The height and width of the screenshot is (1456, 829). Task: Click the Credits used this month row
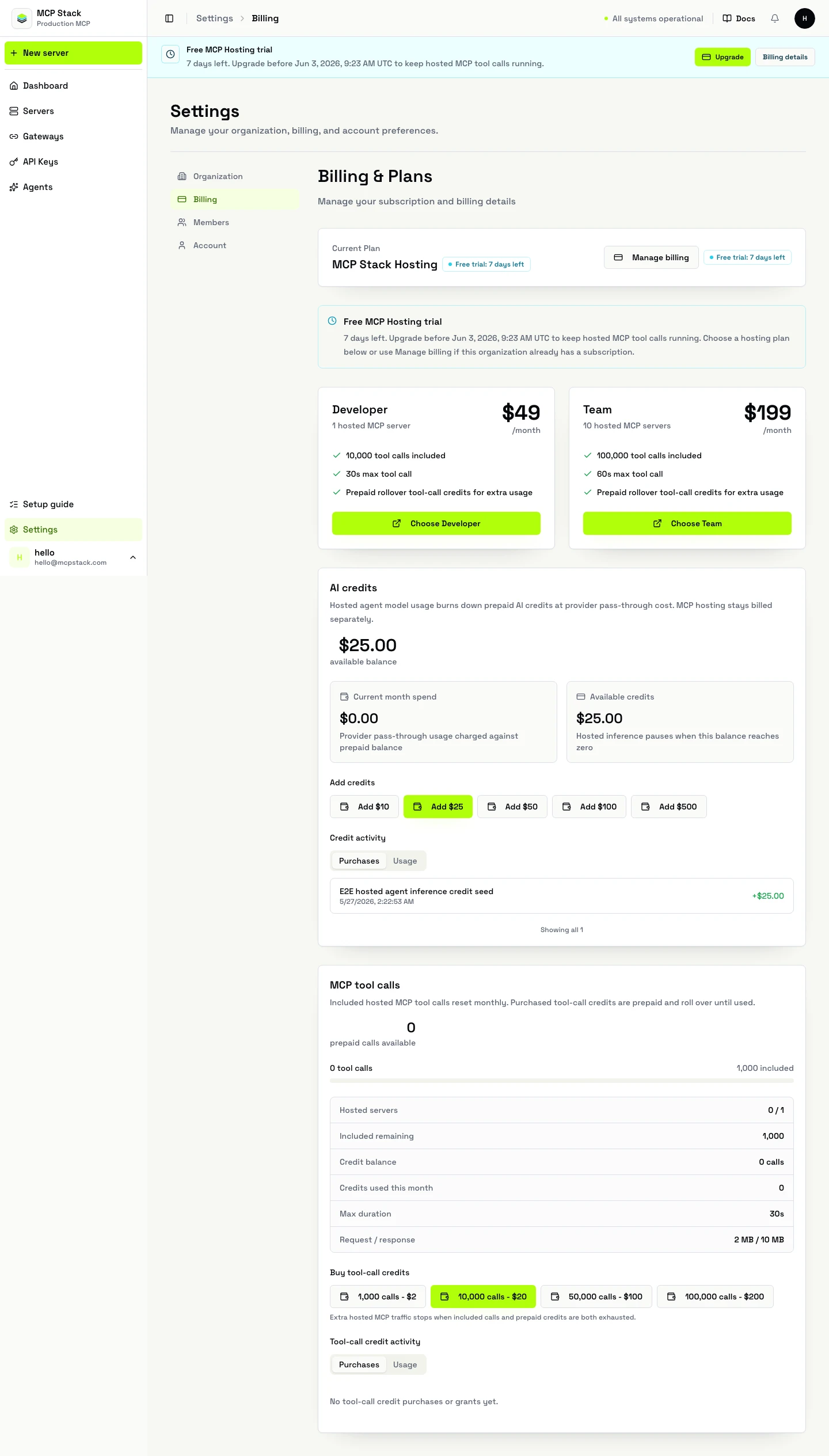[561, 1188]
